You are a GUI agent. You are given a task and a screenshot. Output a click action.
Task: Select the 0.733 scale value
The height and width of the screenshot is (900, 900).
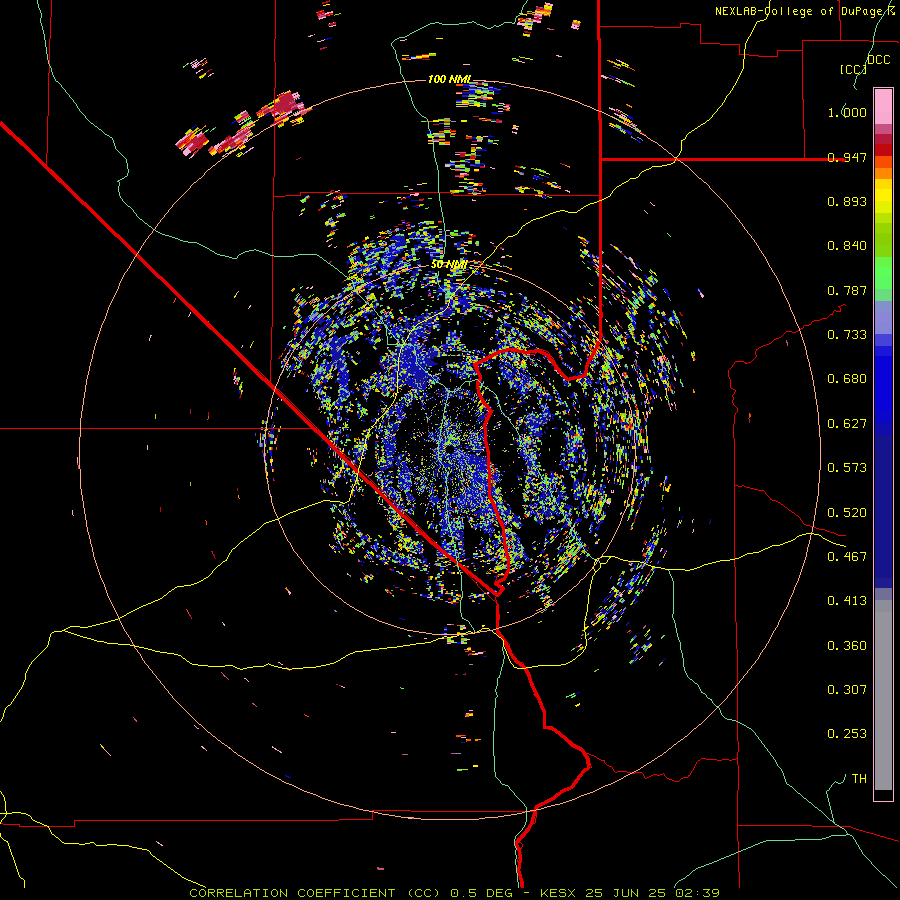pyautogui.click(x=847, y=335)
